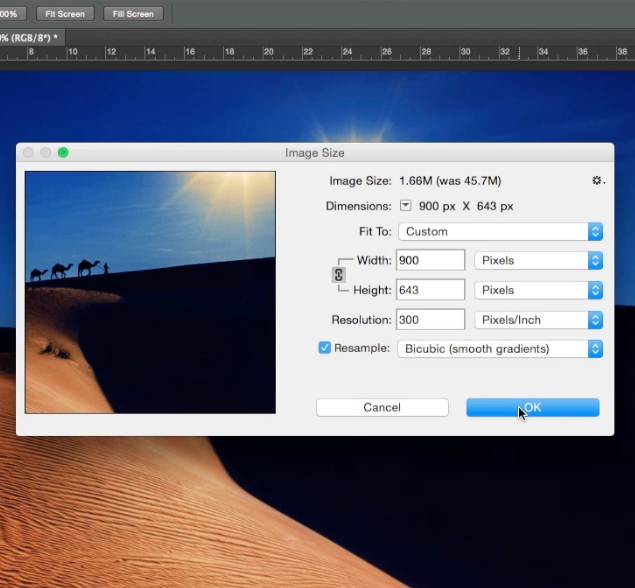This screenshot has height=588, width=635.
Task: Click the OK button
Action: pos(532,407)
